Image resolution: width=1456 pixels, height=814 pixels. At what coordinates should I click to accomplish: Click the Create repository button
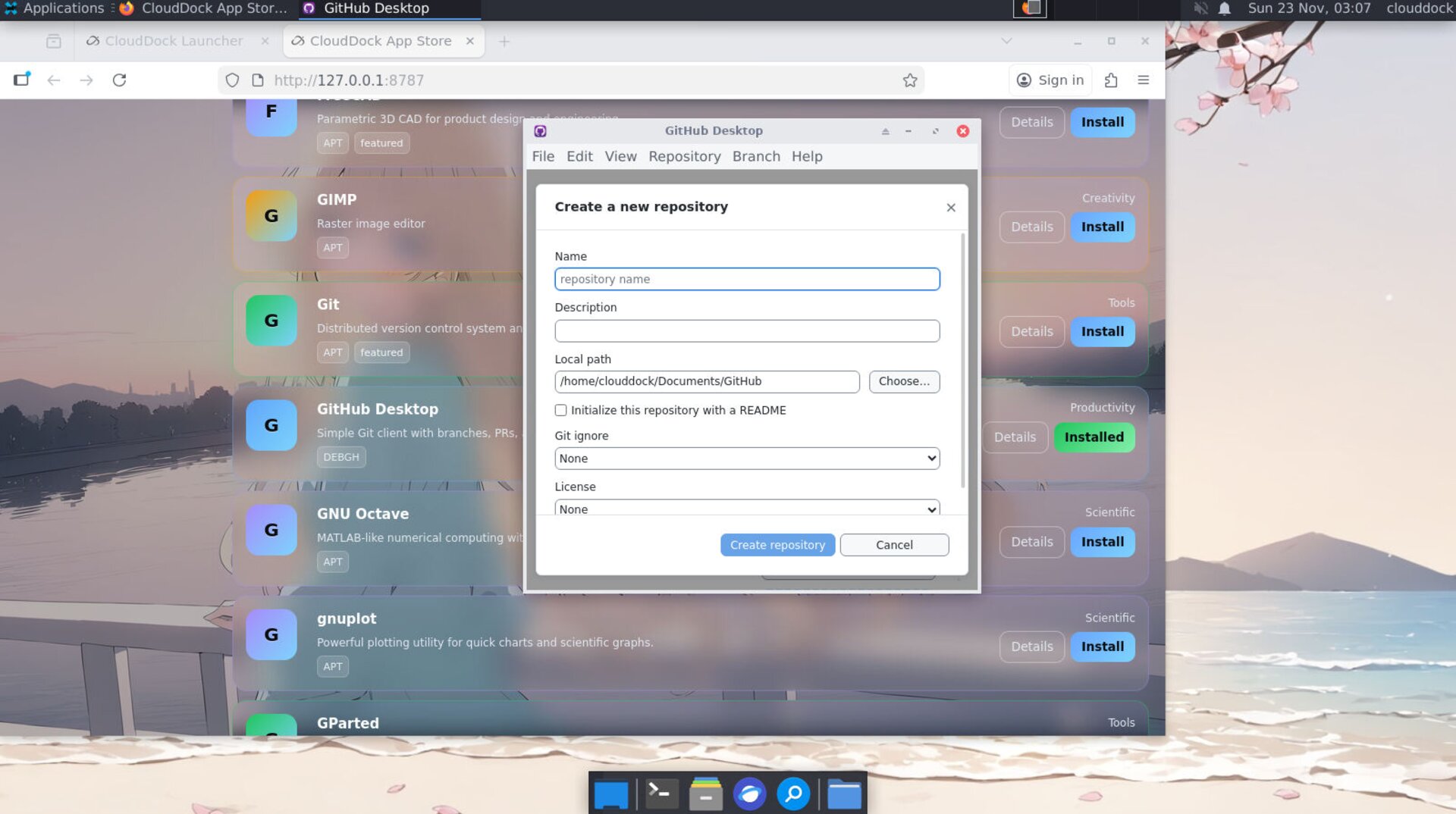pos(777,544)
